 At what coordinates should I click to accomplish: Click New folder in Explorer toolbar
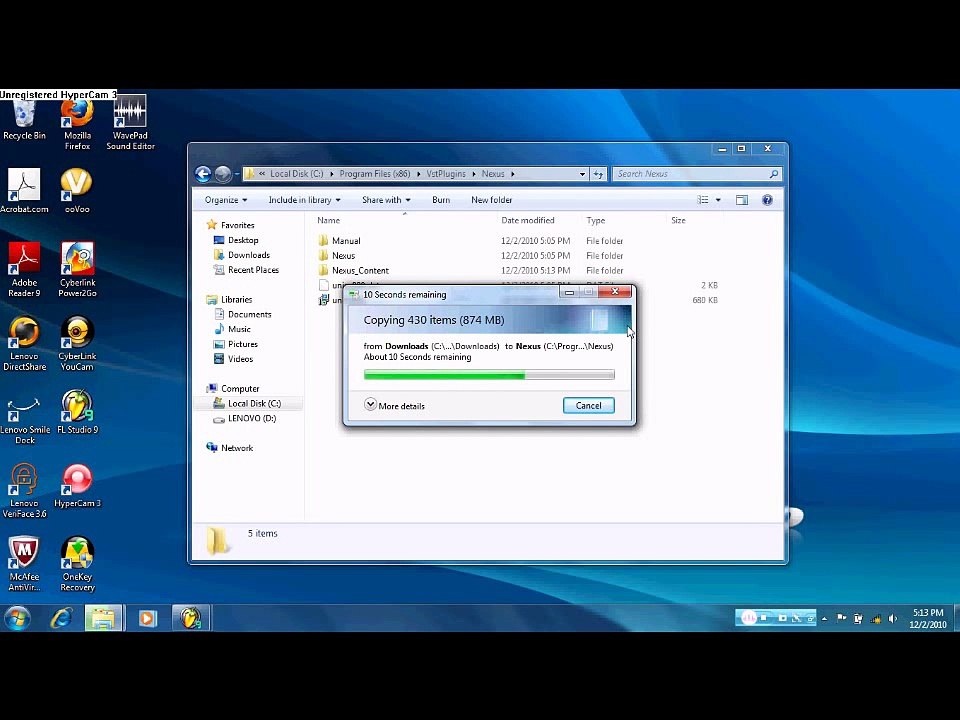492,200
